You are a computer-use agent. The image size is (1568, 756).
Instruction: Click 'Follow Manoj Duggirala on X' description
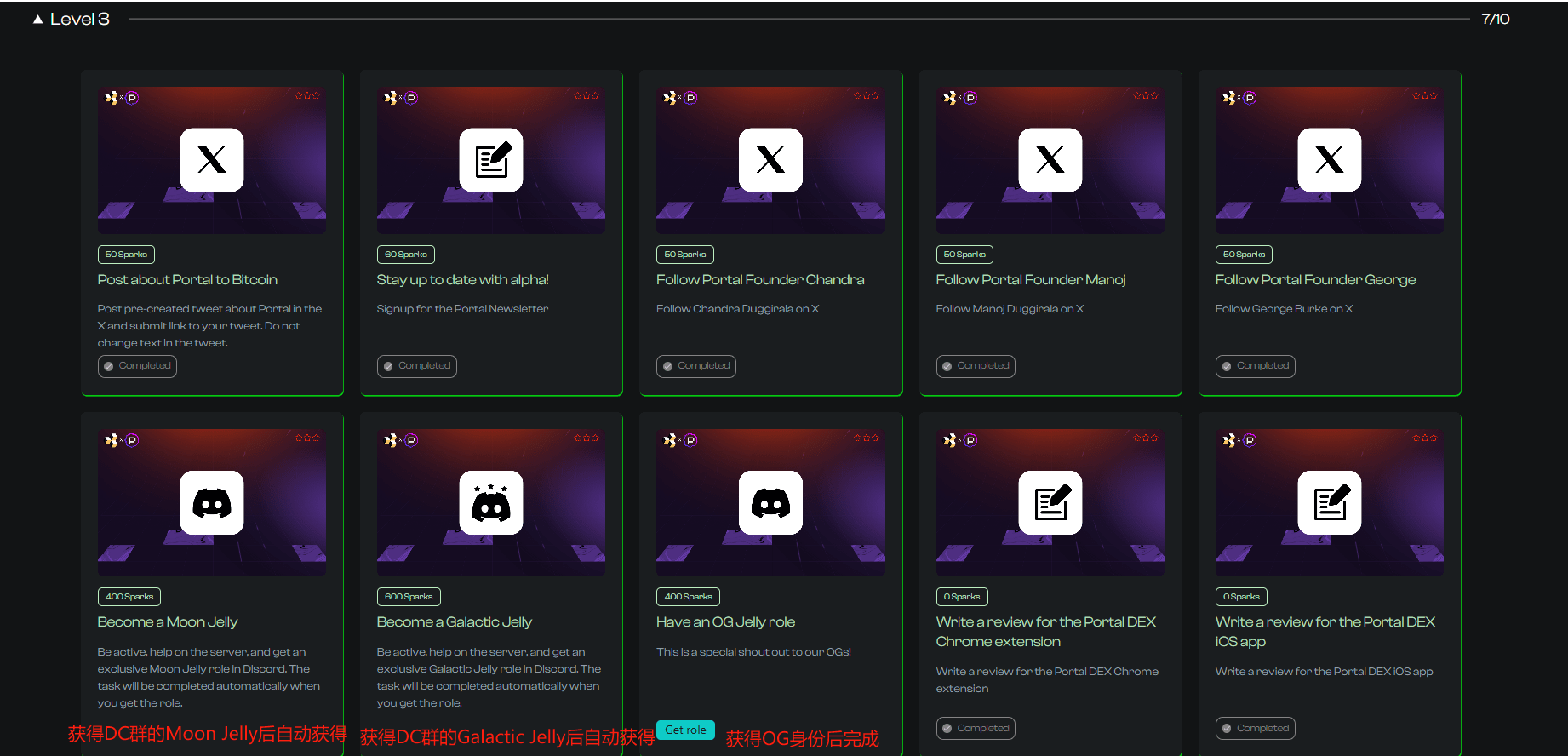pos(1010,309)
